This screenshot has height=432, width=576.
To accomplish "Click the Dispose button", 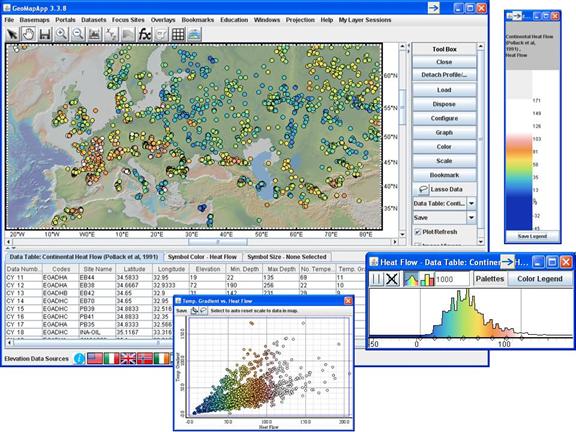I will (444, 104).
